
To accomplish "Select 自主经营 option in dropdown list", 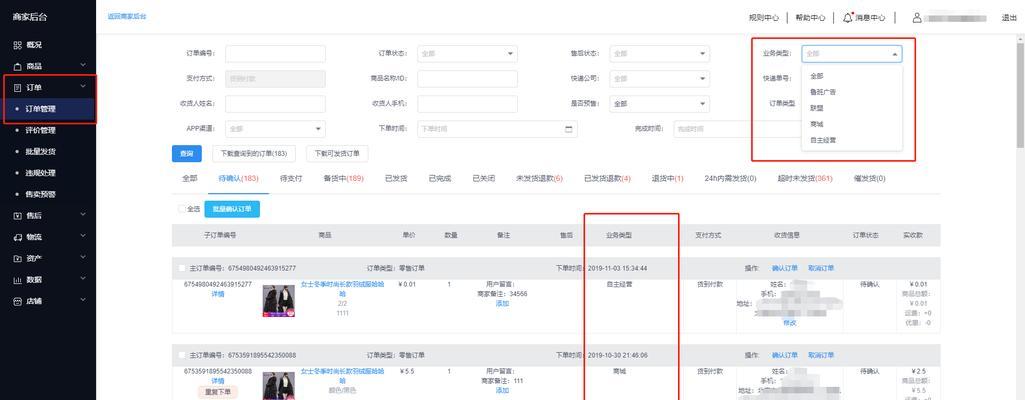I will pos(852,140).
